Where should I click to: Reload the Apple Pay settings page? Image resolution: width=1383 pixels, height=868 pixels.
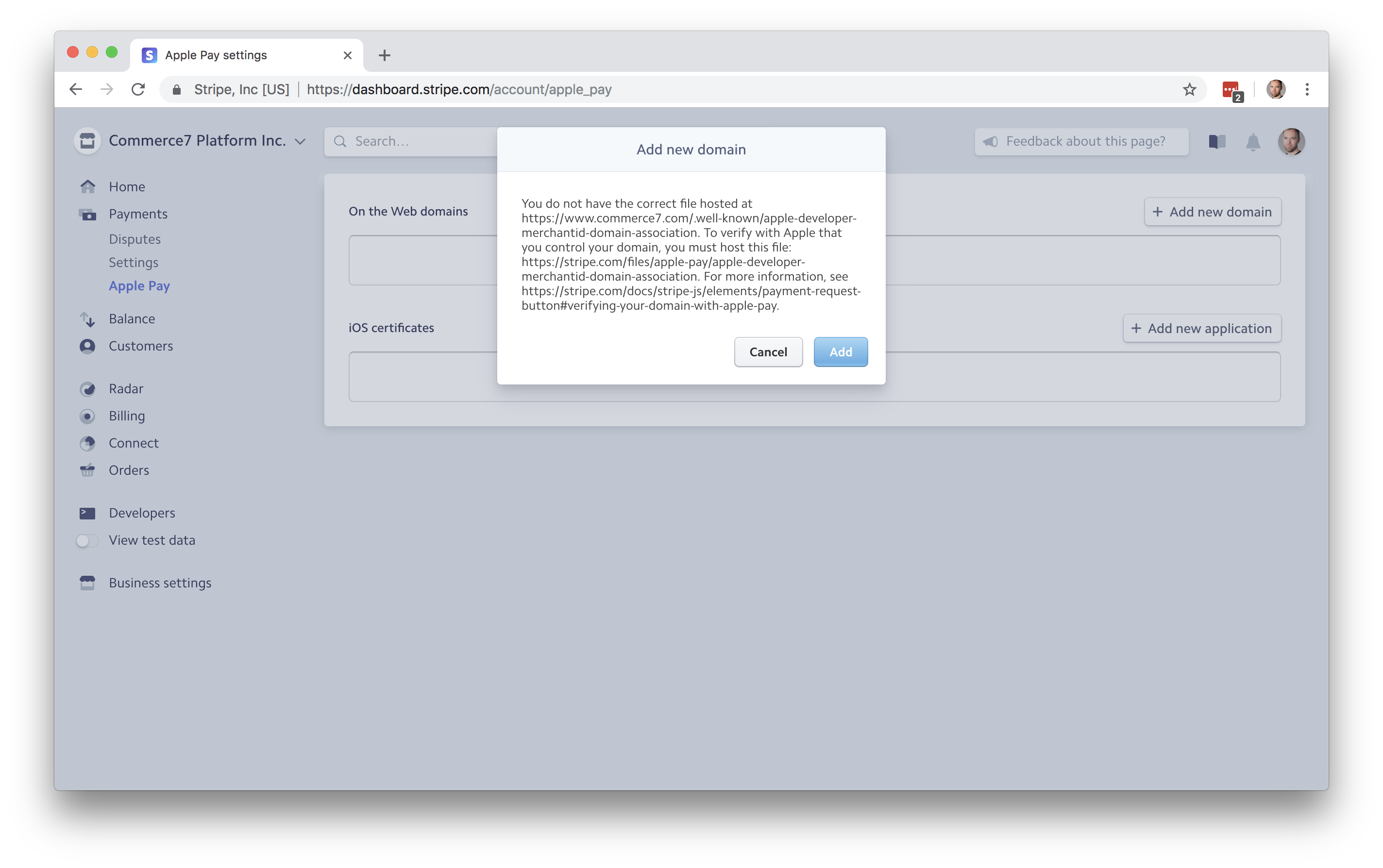click(x=138, y=89)
